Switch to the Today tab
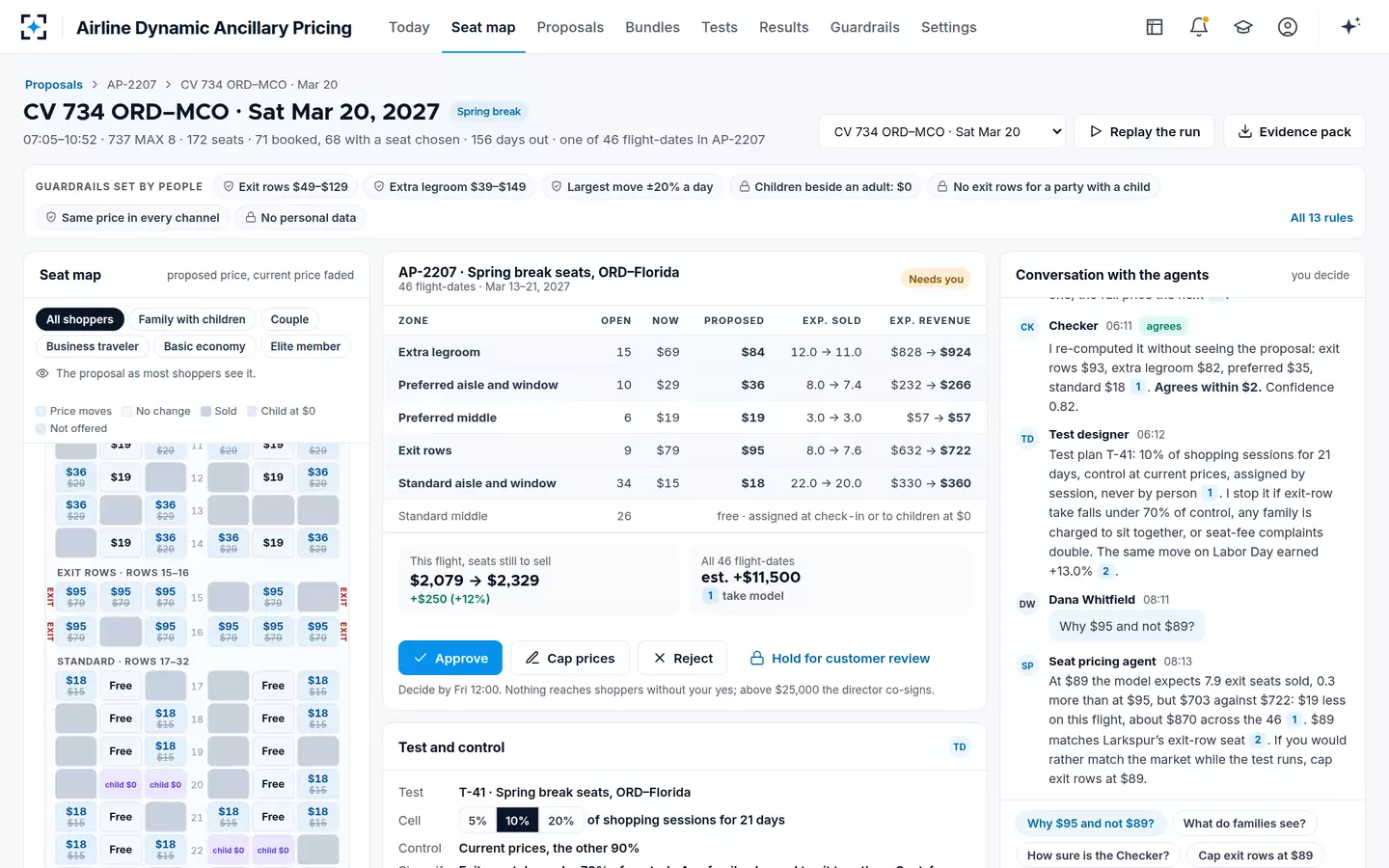This screenshot has height=868, width=1389. point(409,27)
